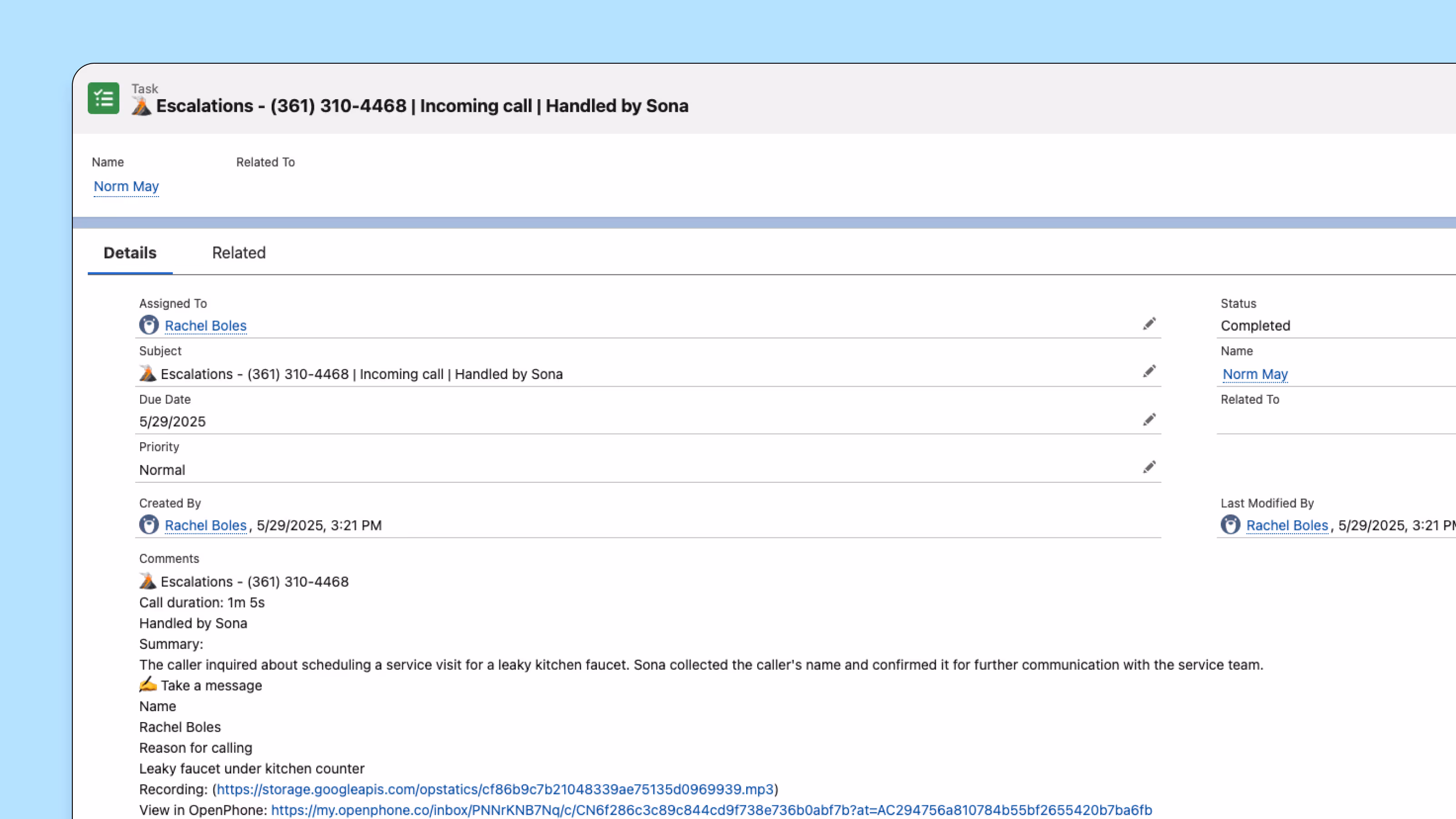Open the googleapis recording mp3 link
The image size is (1456, 819).
tap(495, 789)
